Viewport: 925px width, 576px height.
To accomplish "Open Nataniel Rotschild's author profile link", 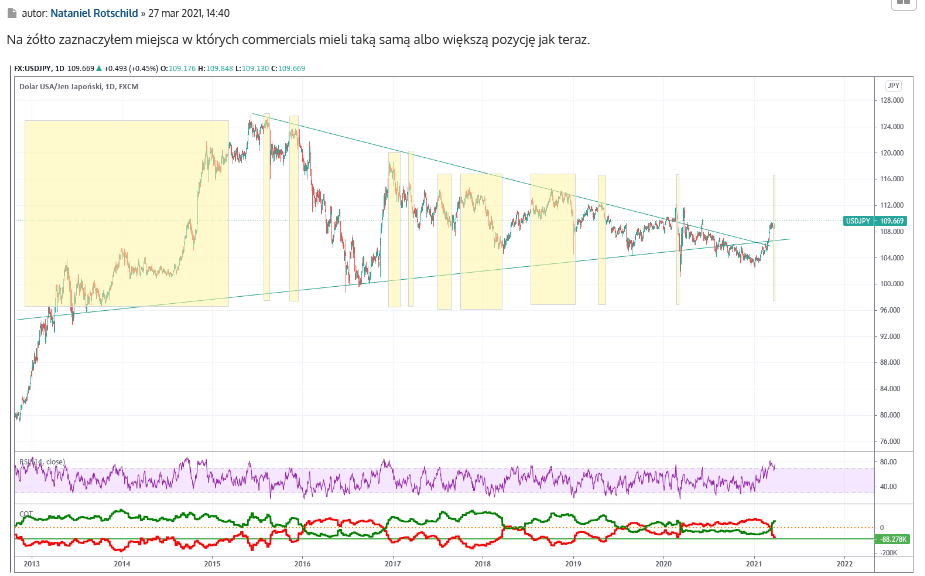I will coord(97,15).
